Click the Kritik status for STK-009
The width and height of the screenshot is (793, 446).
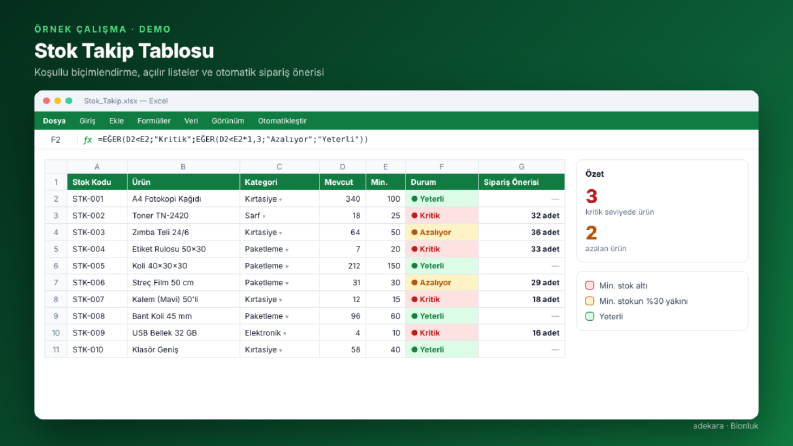(x=442, y=333)
